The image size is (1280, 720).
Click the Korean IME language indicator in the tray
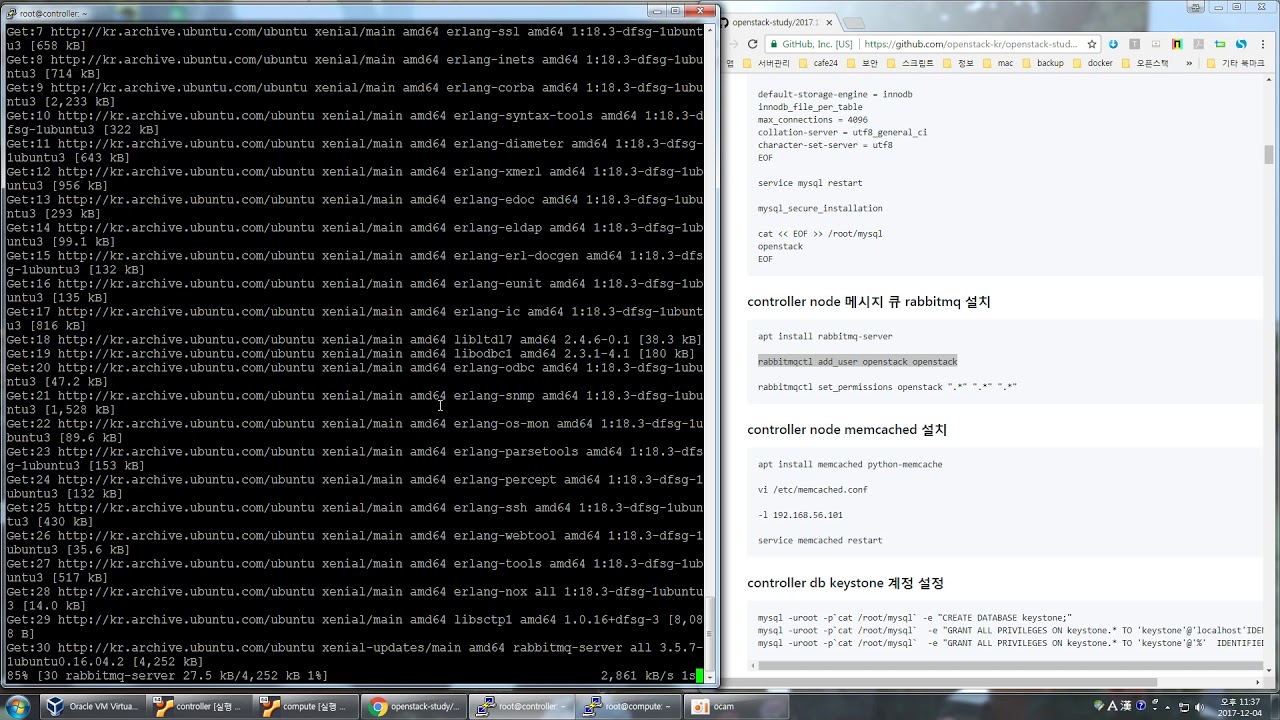click(x=1112, y=707)
